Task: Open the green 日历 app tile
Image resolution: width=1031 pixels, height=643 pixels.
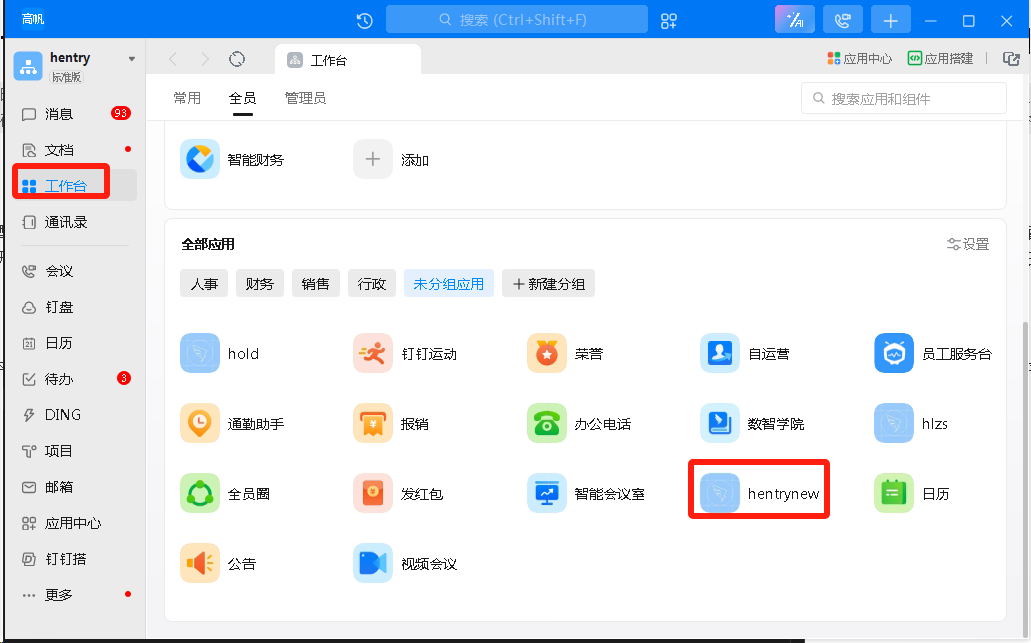Action: [x=894, y=493]
